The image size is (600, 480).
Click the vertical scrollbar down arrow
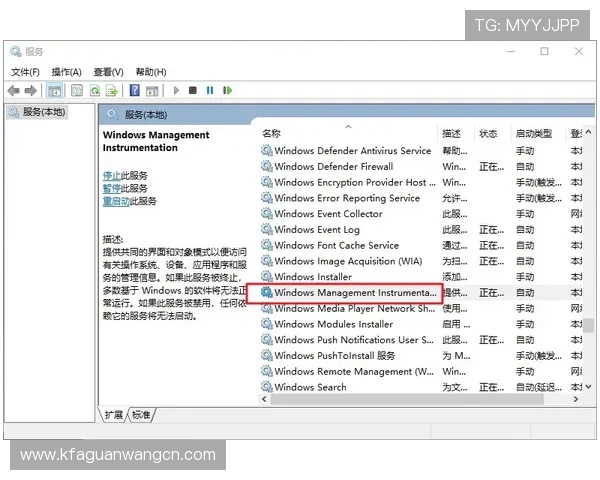[x=589, y=387]
